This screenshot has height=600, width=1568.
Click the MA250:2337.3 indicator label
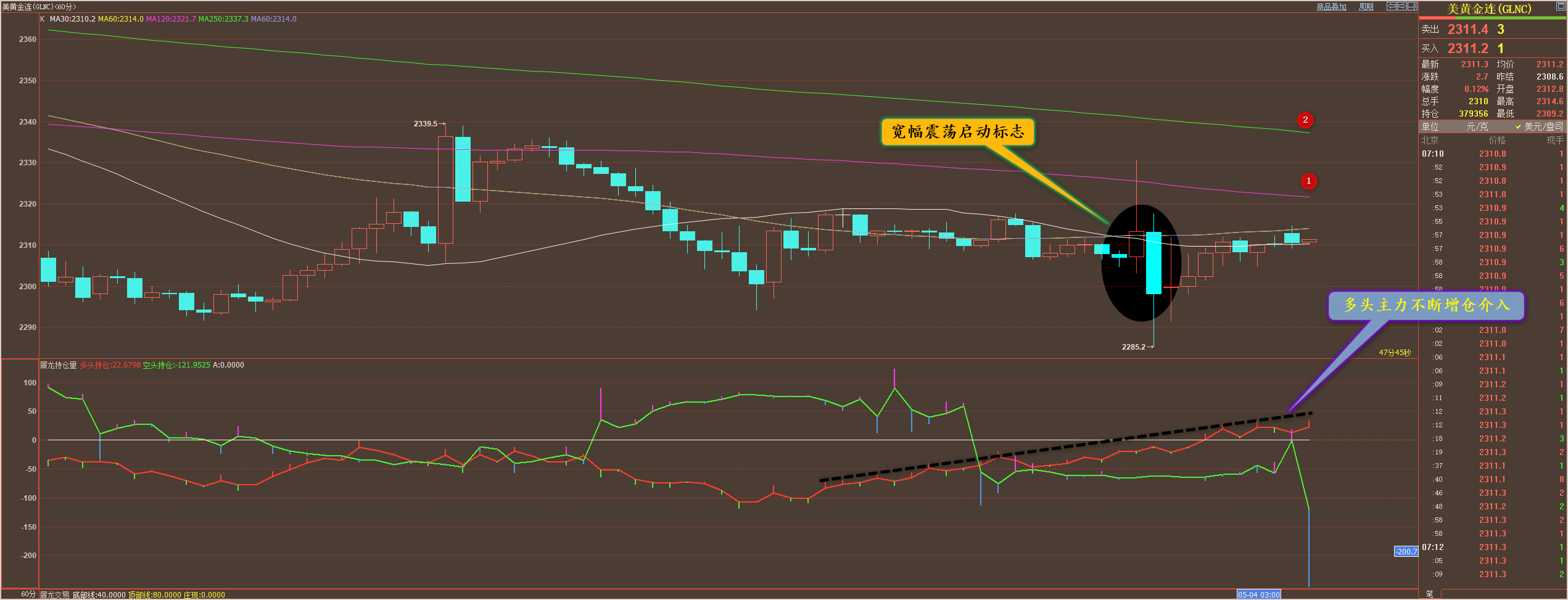223,19
